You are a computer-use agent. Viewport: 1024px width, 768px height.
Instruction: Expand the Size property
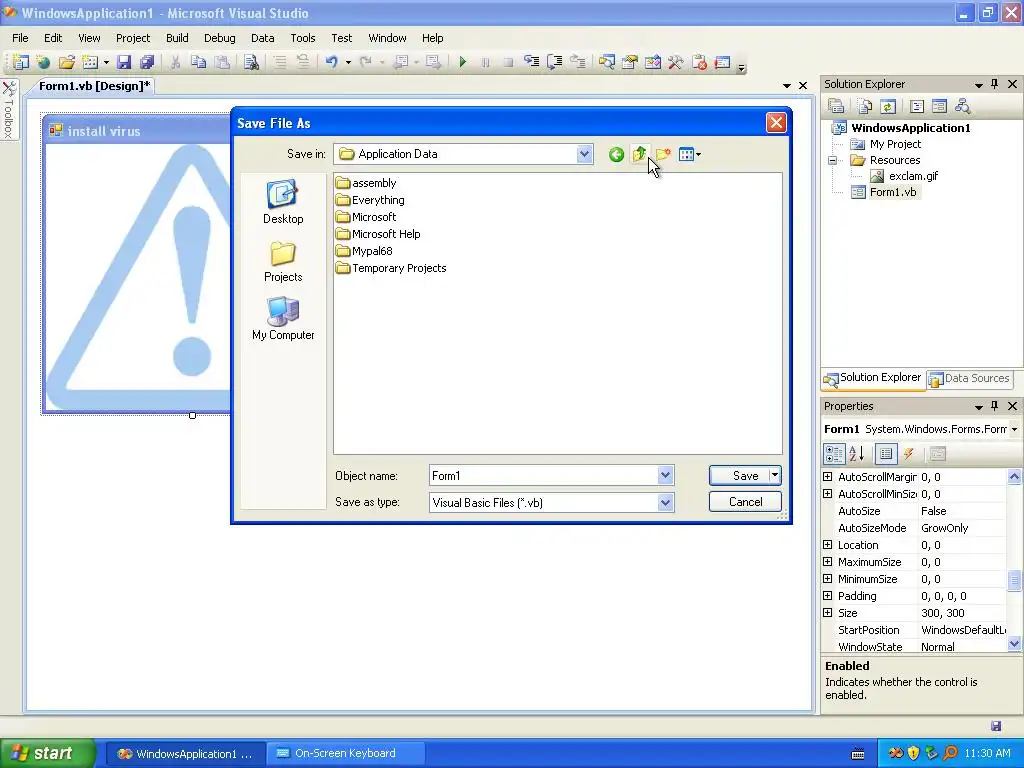(x=827, y=613)
